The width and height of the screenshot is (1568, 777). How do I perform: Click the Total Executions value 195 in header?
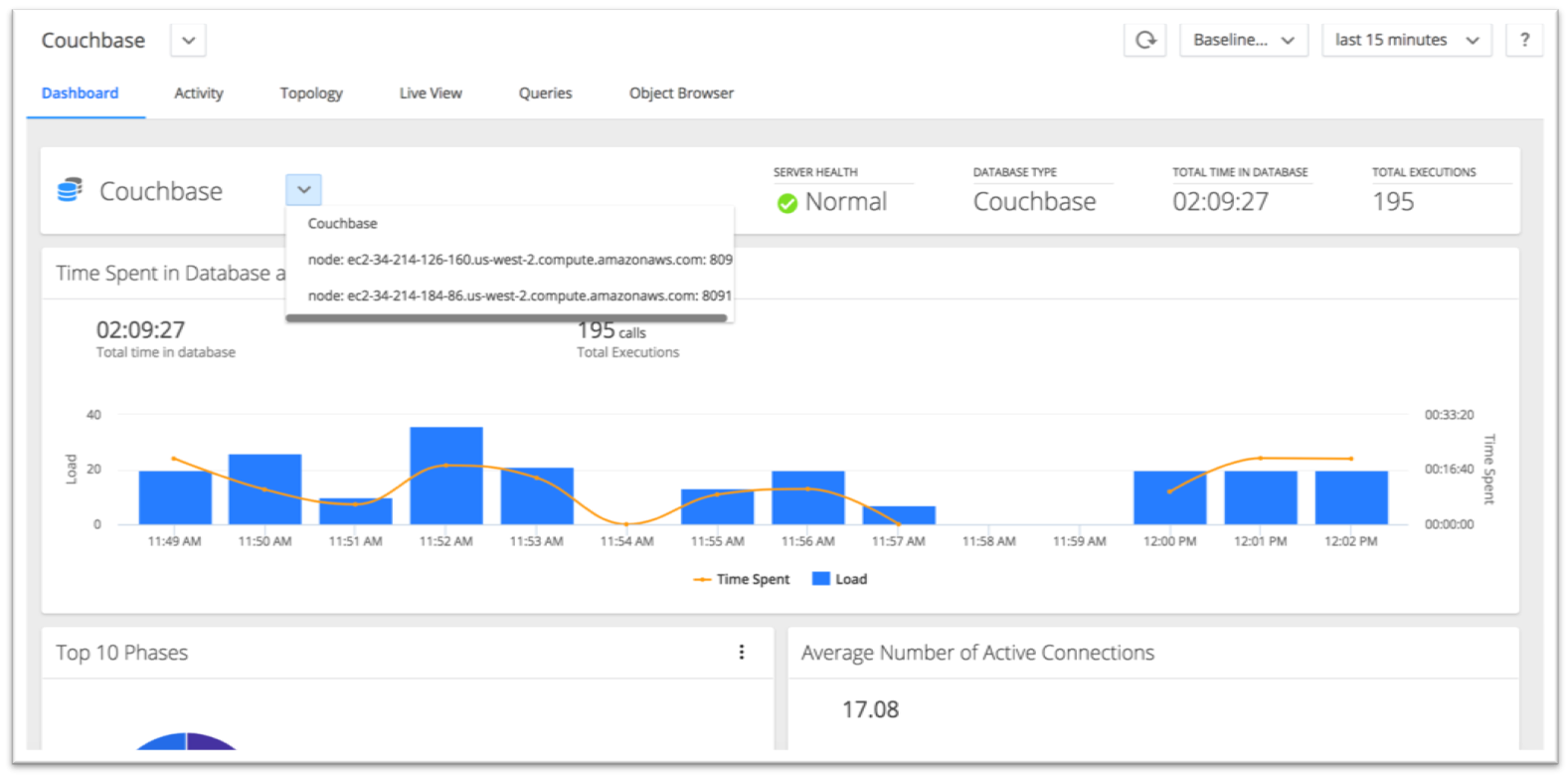[1393, 202]
